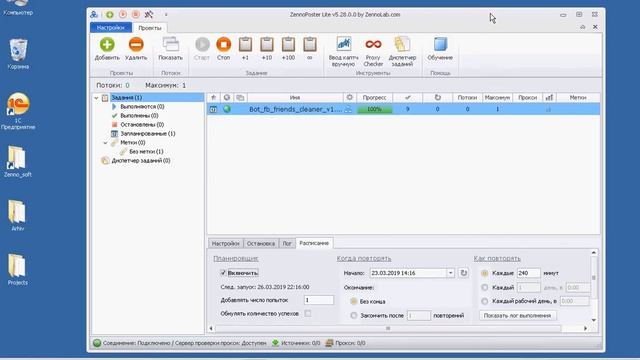The height and width of the screenshot is (360, 640).
Task: Select Выполнены (0) tree item
Action: [x=139, y=116]
